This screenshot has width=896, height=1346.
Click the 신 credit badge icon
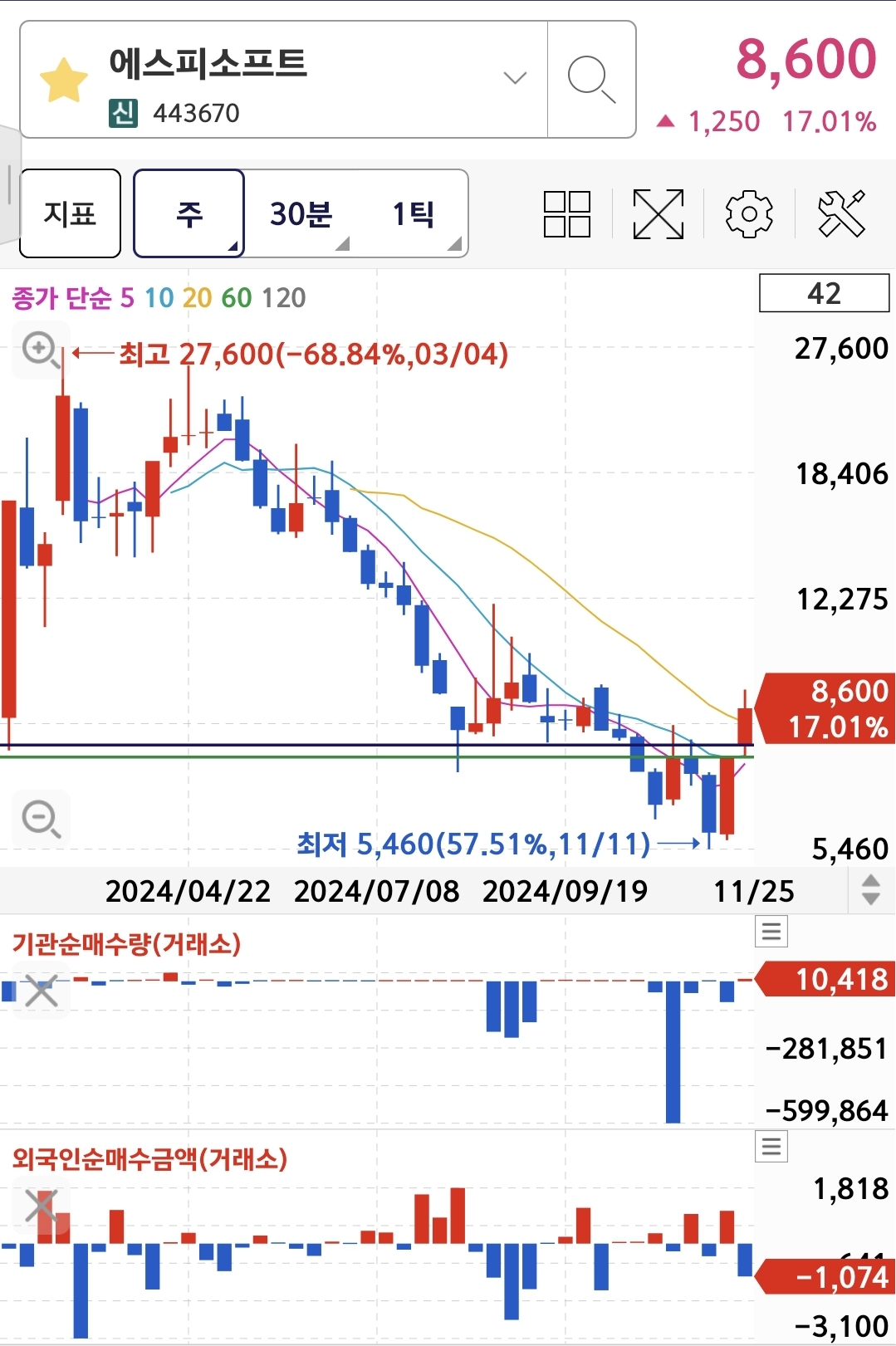(123, 113)
